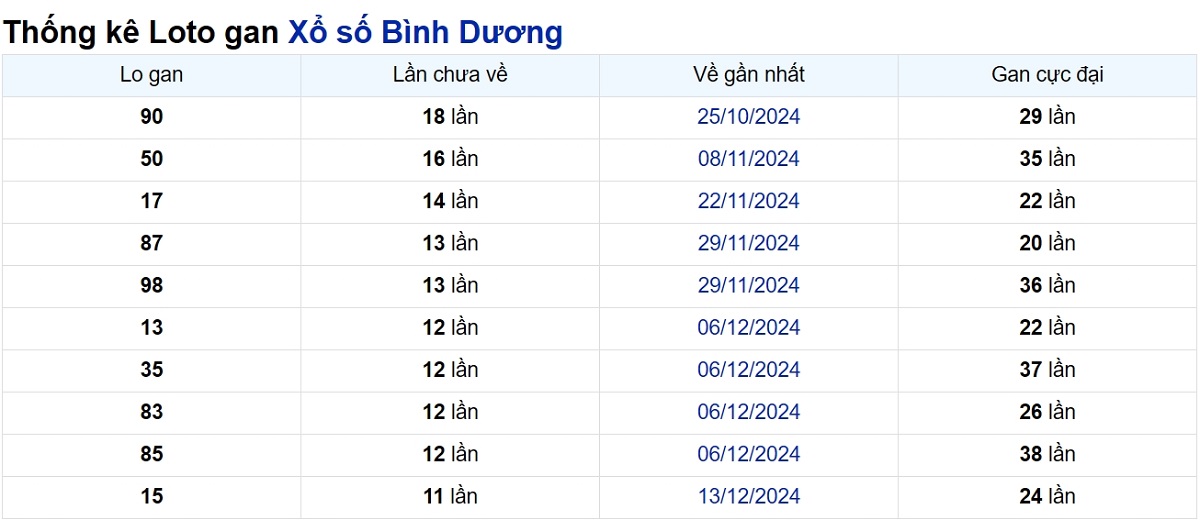Select 22 lần in row 13

[x=1047, y=327]
